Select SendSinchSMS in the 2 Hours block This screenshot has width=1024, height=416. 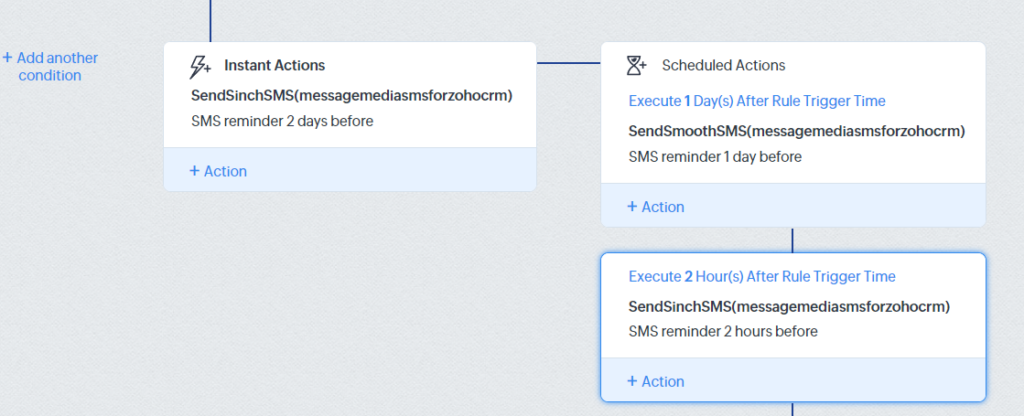click(789, 306)
